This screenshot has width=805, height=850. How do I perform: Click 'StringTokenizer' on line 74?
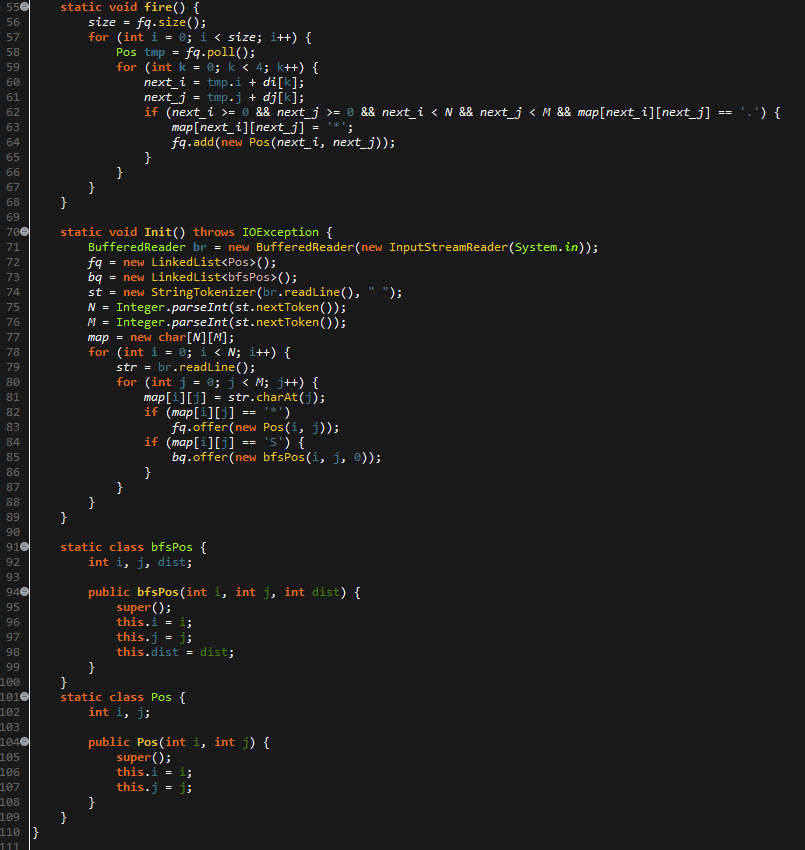pos(203,292)
